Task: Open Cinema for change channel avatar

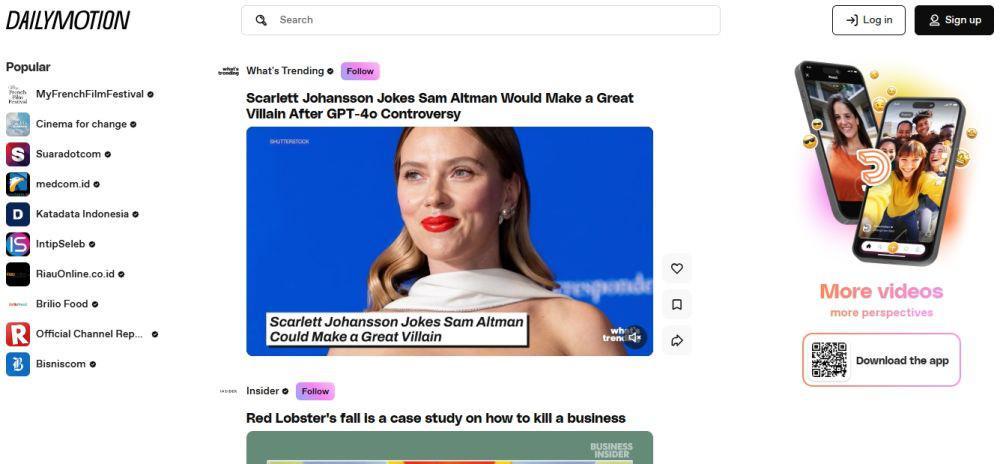Action: pyautogui.click(x=18, y=124)
